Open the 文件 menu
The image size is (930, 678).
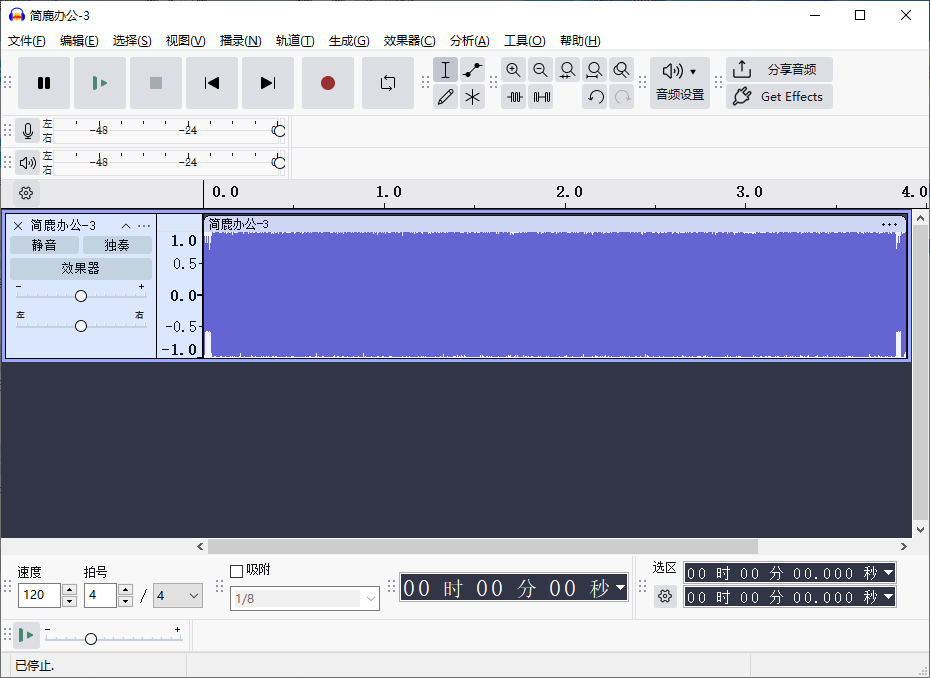pyautogui.click(x=25, y=40)
